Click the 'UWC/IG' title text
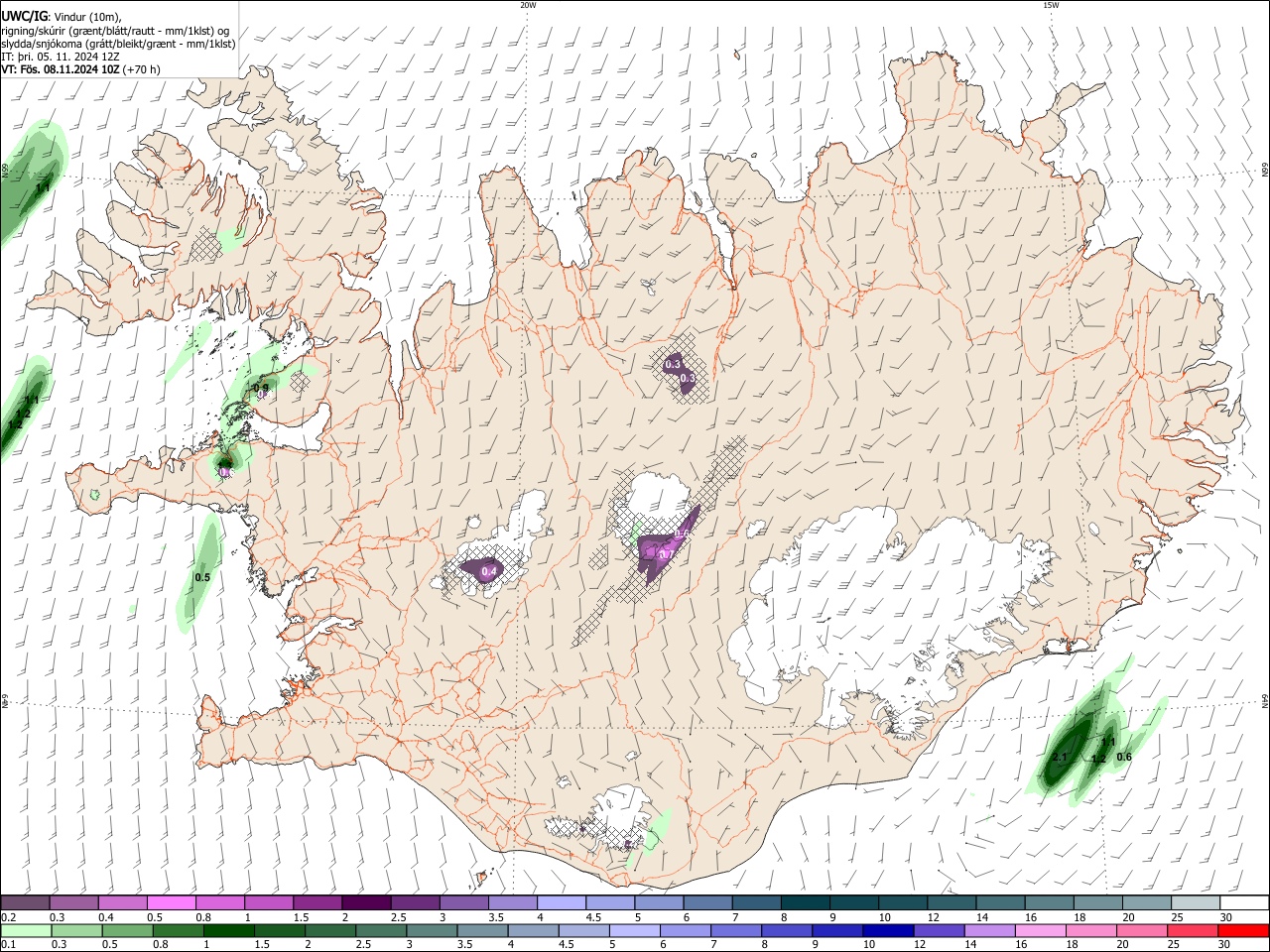Screen dimensions: 1270x952 pyautogui.click(x=23, y=16)
